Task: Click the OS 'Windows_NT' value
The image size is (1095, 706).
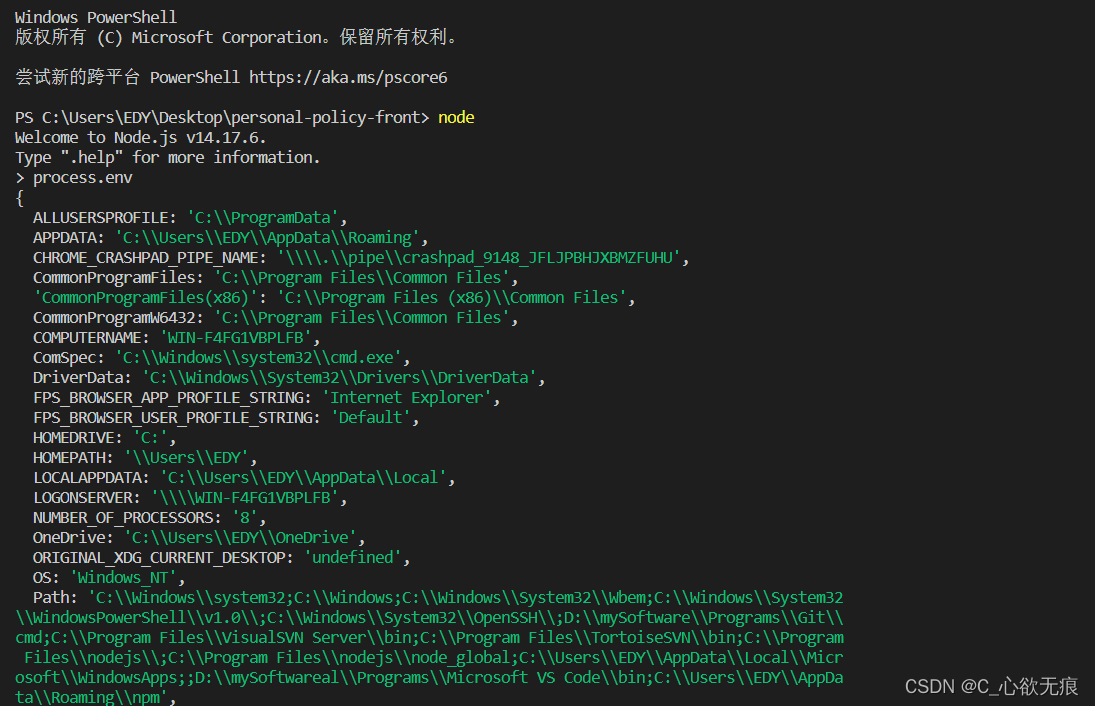Action: [x=123, y=577]
